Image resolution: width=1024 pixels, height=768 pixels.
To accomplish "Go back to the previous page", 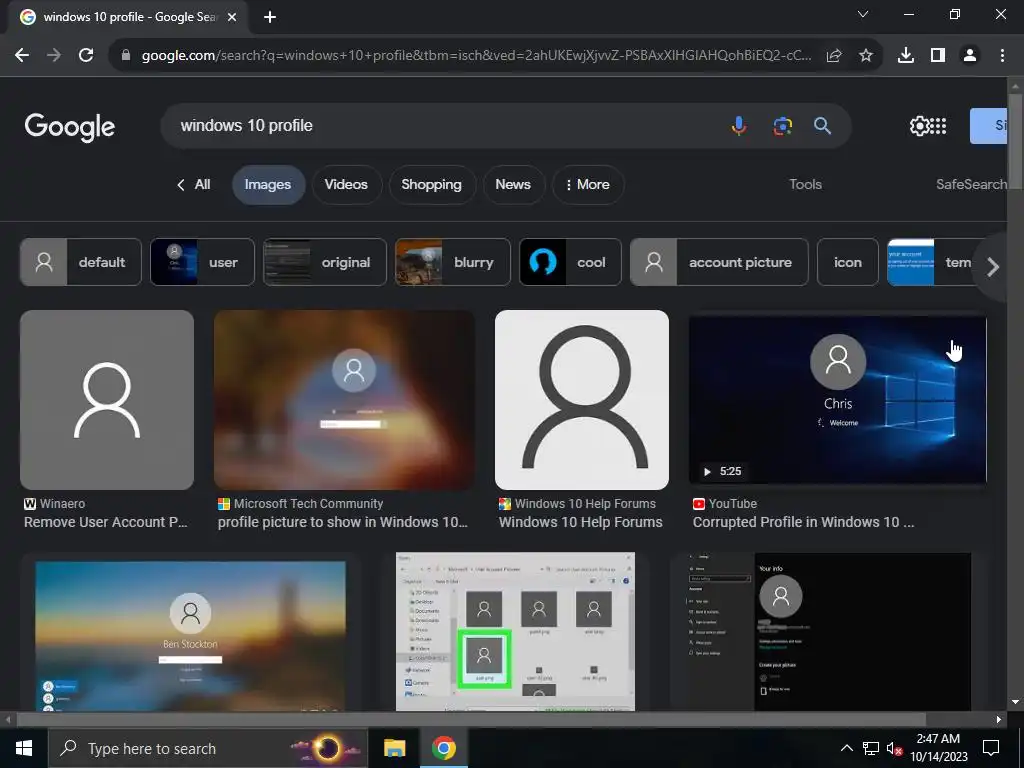I will coord(22,56).
